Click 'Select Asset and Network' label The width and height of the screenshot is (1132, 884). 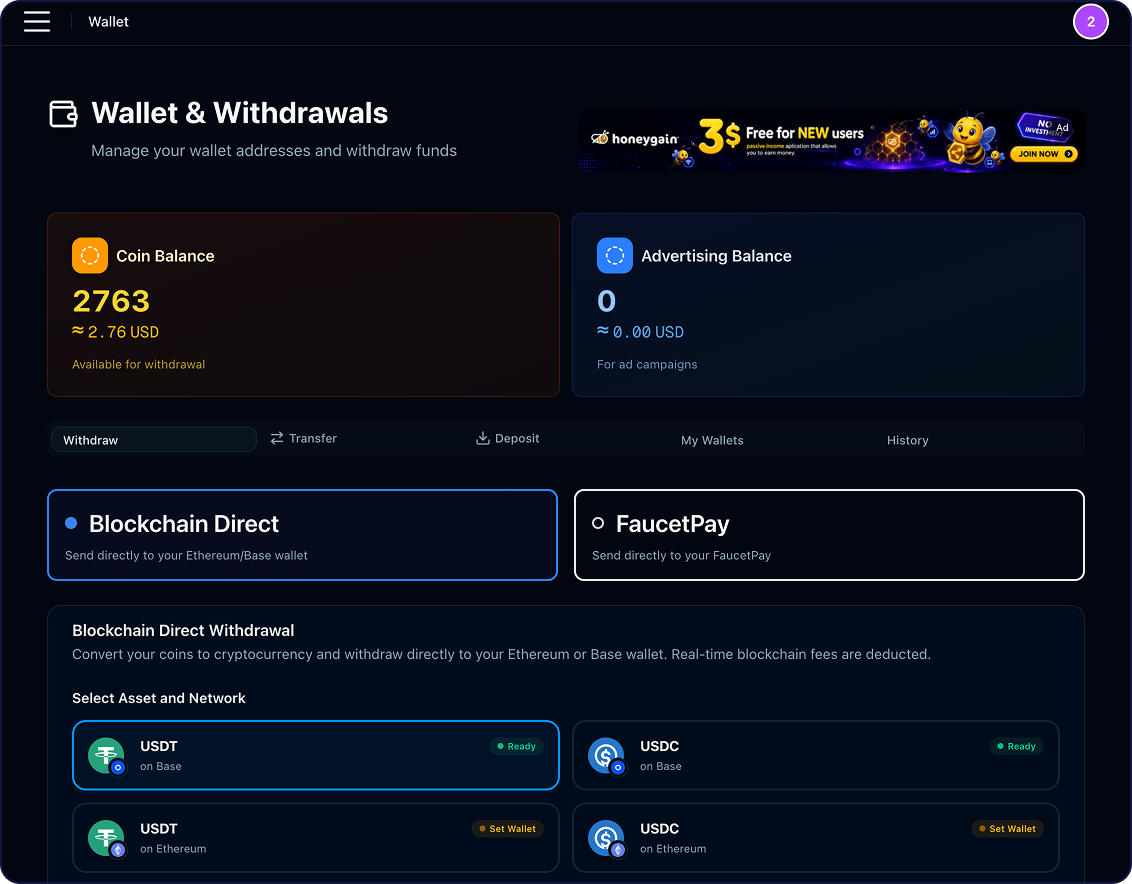pyautogui.click(x=159, y=698)
